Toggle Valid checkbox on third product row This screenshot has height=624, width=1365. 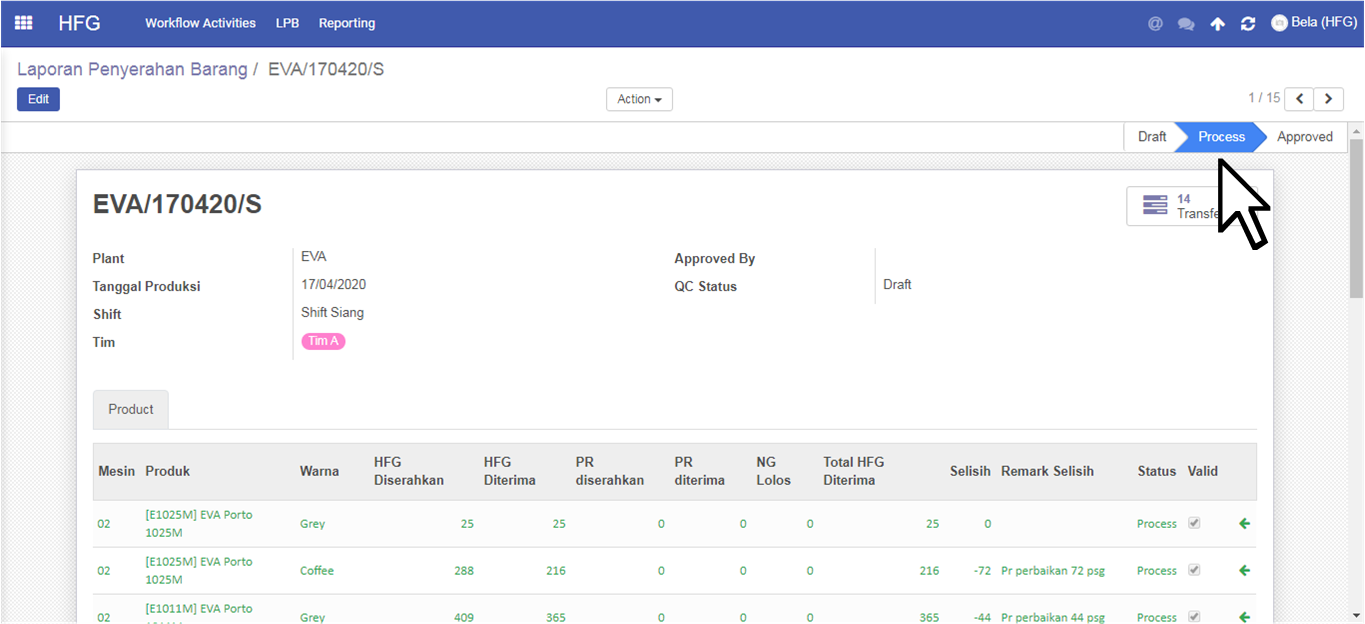pyautogui.click(x=1193, y=616)
